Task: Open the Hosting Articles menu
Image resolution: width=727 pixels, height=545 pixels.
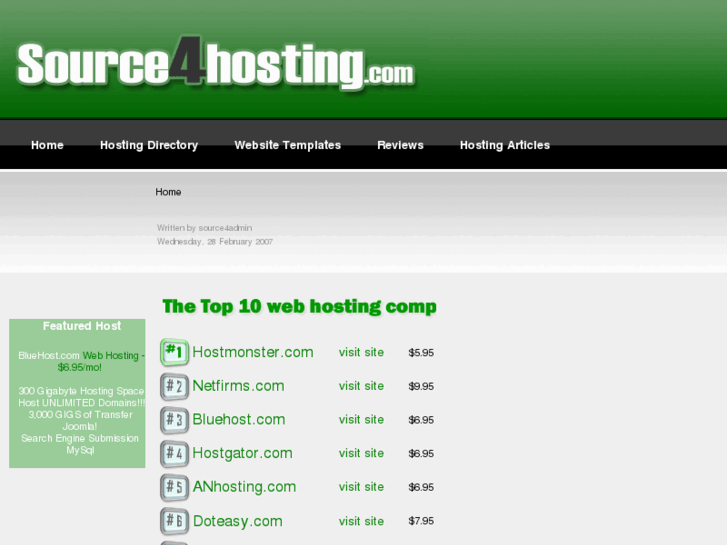Action: coord(504,145)
